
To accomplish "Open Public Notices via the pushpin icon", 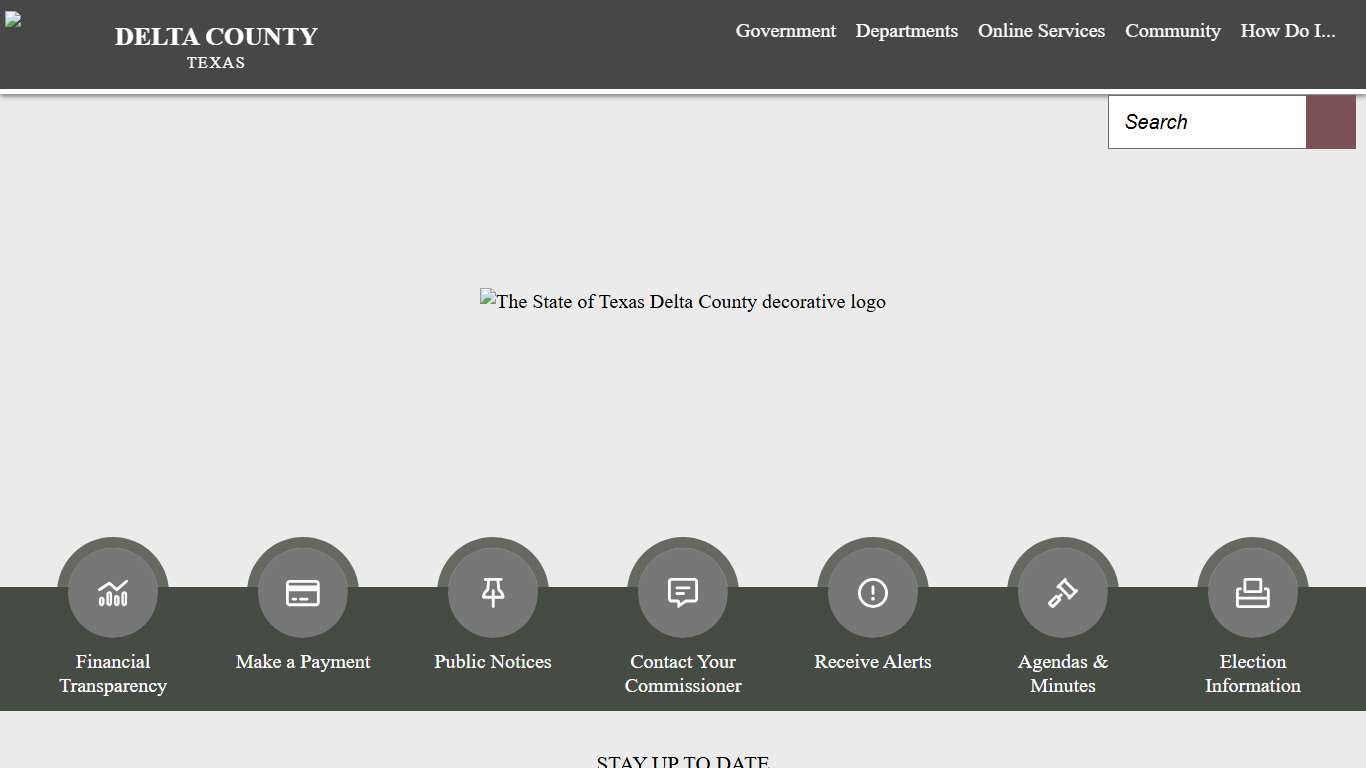I will (492, 590).
